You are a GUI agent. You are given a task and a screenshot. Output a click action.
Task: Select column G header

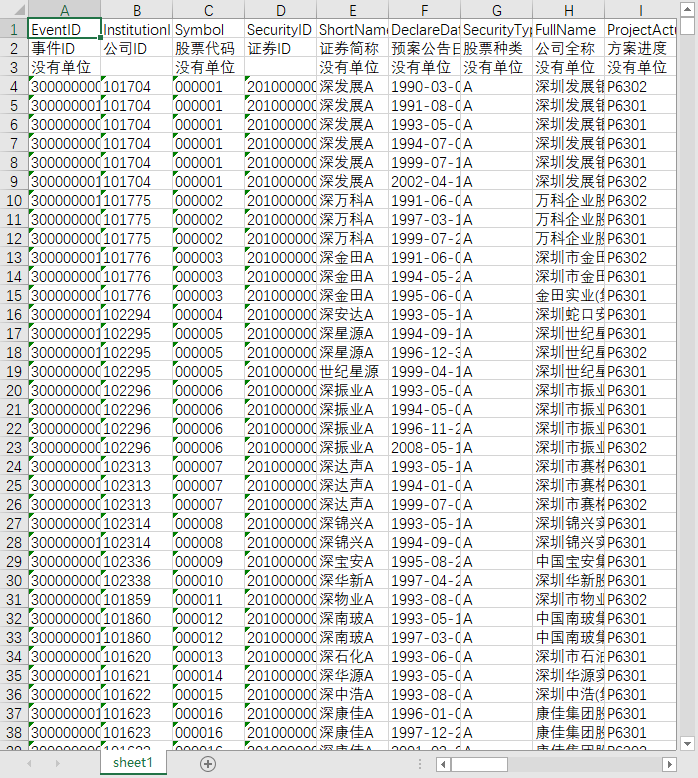pyautogui.click(x=497, y=10)
